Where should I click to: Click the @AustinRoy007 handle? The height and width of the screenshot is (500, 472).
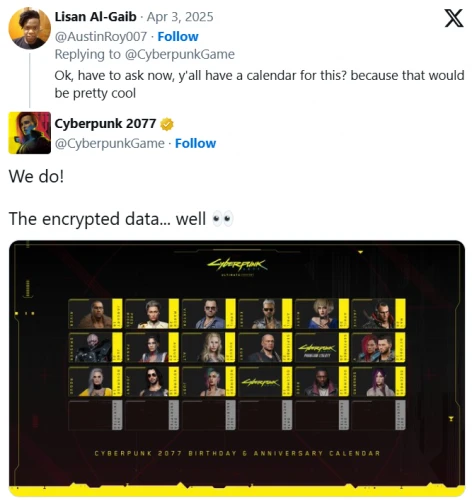coord(101,36)
